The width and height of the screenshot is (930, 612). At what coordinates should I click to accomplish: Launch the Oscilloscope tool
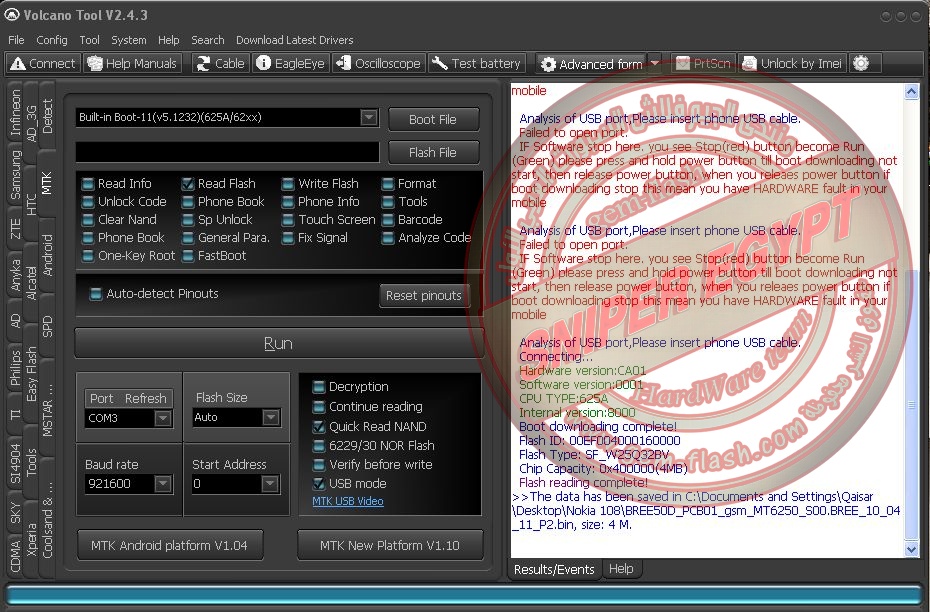click(x=378, y=63)
